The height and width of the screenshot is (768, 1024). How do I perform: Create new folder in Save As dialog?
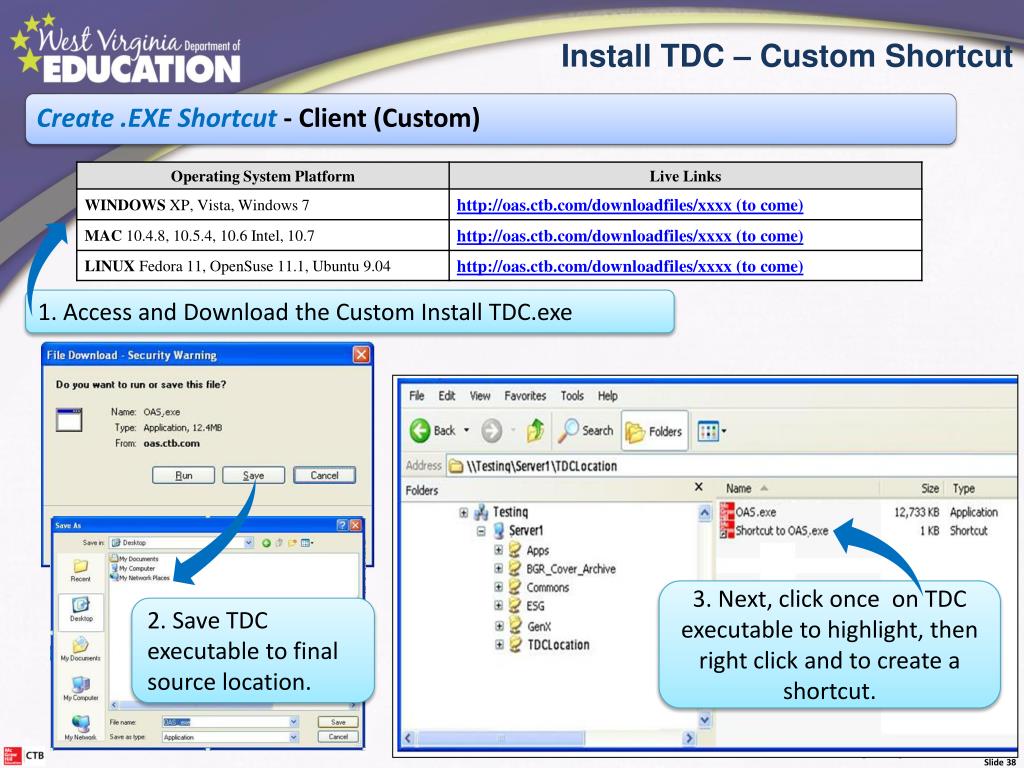[x=292, y=543]
